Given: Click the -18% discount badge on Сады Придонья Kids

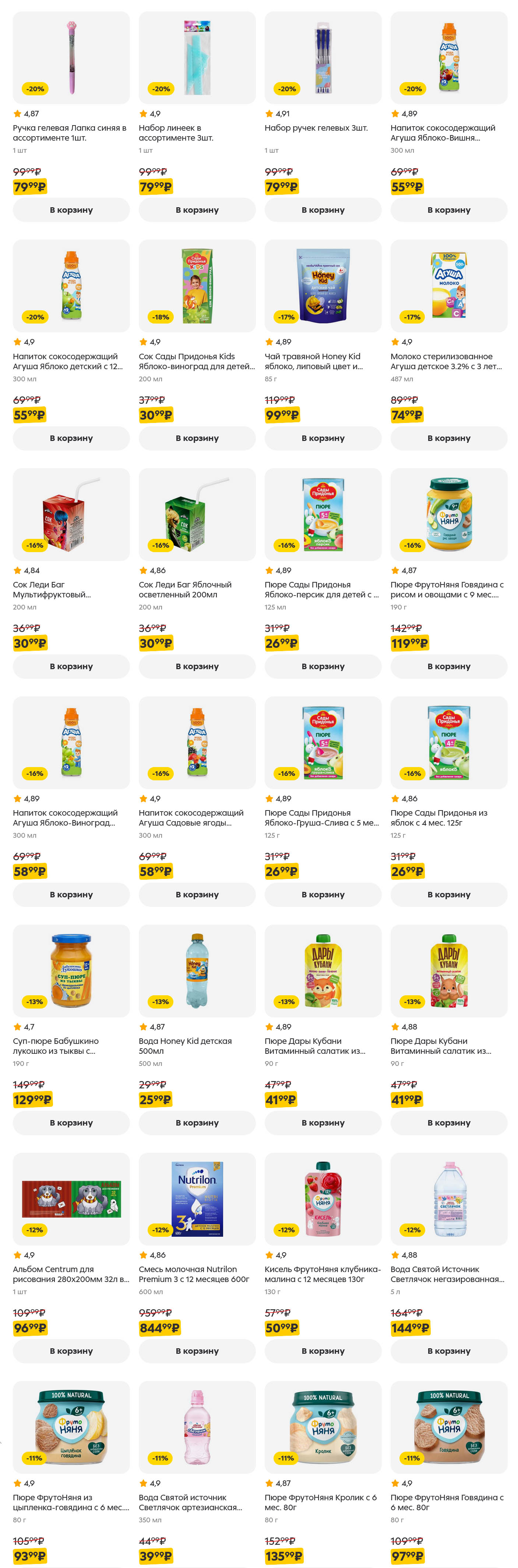Looking at the screenshot, I should pos(161,317).
